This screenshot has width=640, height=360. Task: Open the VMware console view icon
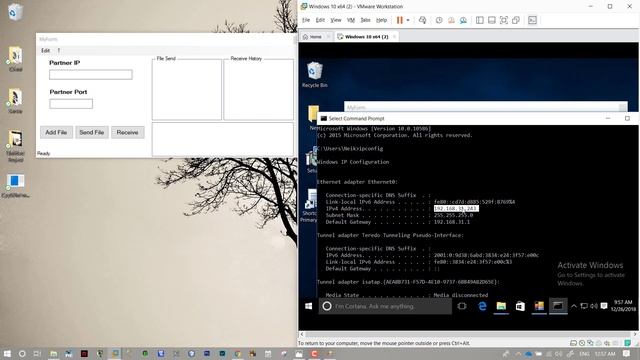click(x=532, y=20)
